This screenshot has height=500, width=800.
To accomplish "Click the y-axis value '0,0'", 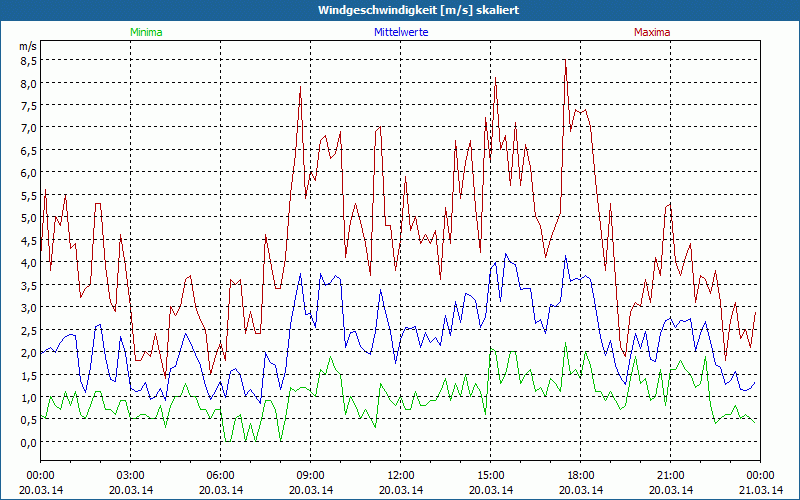I will pos(29,442).
